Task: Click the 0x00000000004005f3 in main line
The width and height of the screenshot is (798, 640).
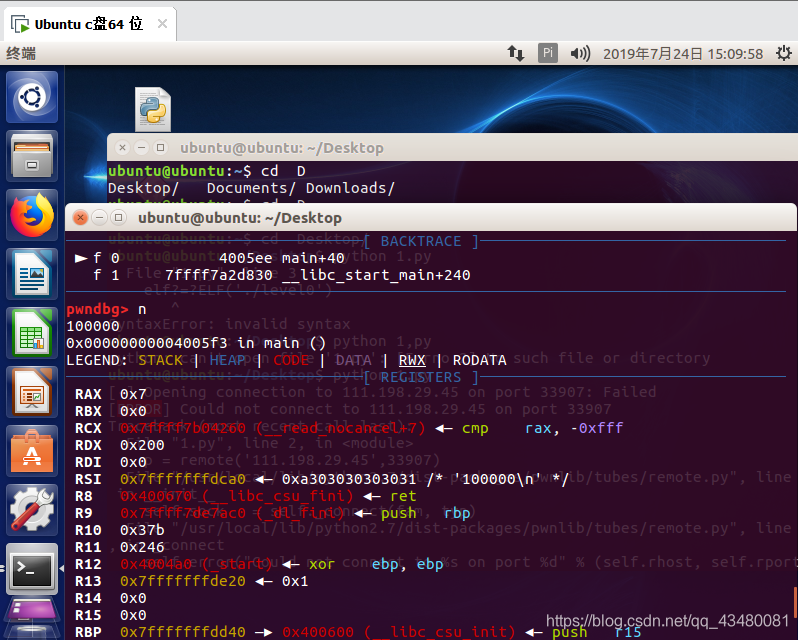Action: pos(196,343)
